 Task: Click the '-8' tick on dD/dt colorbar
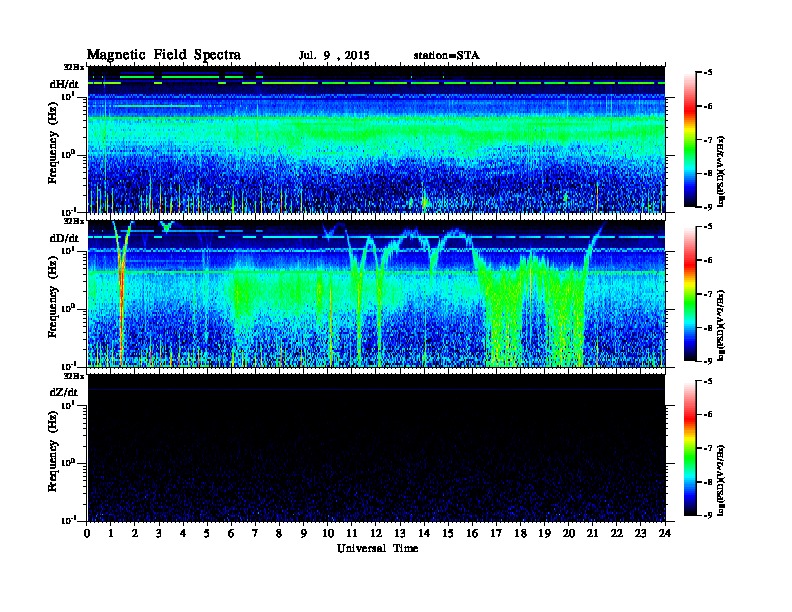click(x=708, y=327)
